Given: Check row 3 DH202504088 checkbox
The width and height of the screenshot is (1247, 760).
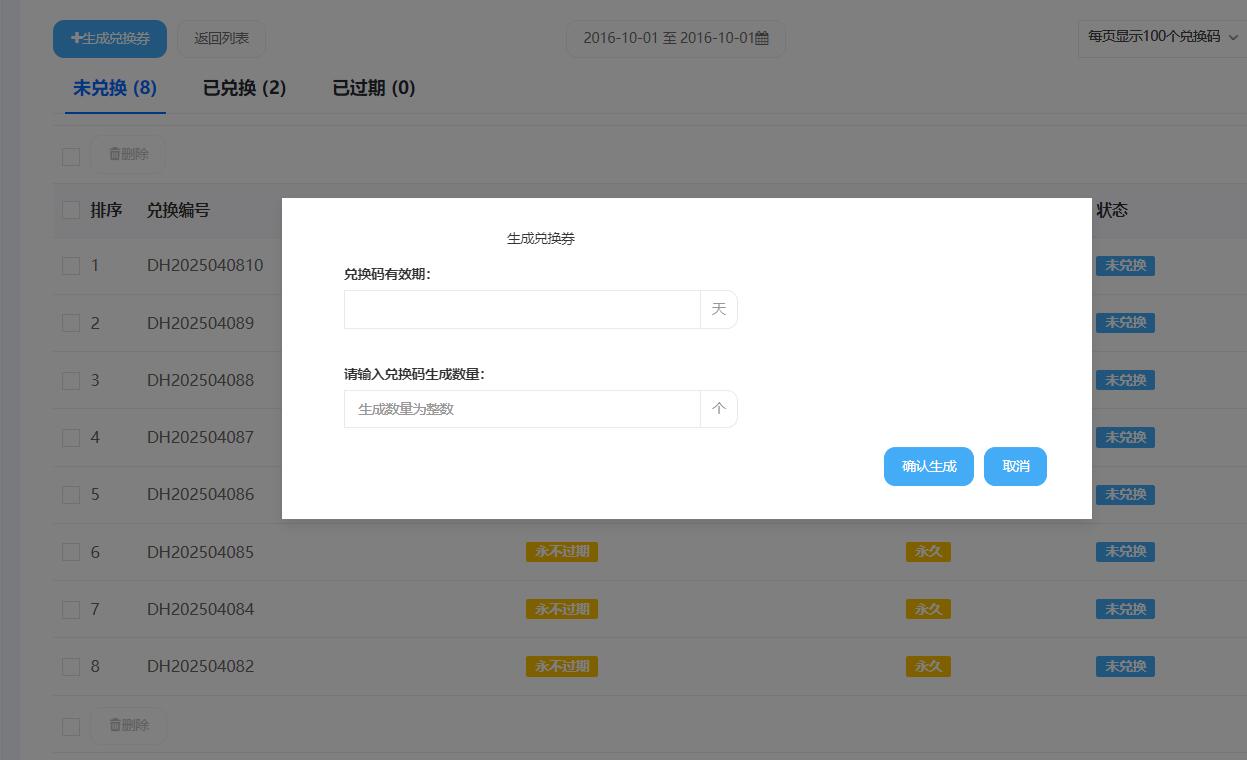Looking at the screenshot, I should click(x=71, y=380).
